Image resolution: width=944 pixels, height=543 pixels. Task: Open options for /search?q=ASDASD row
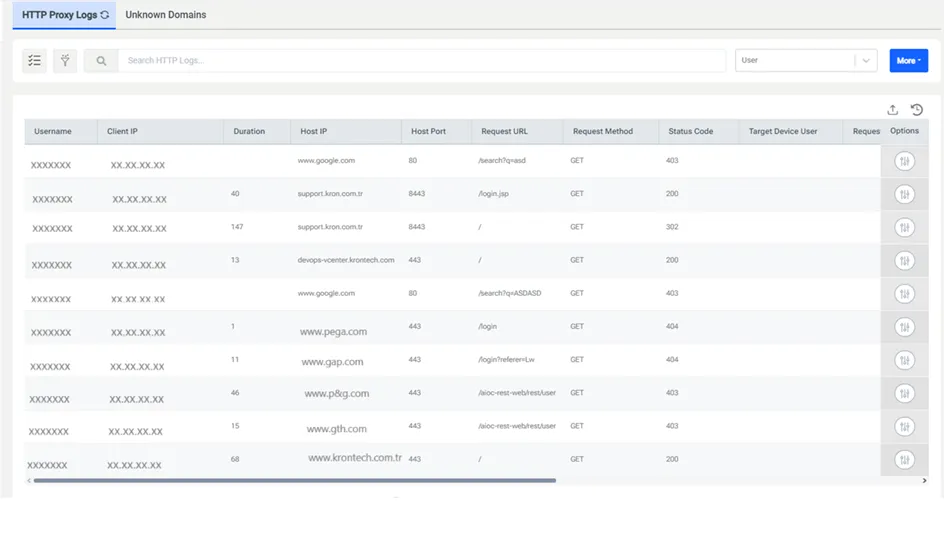pos(904,294)
